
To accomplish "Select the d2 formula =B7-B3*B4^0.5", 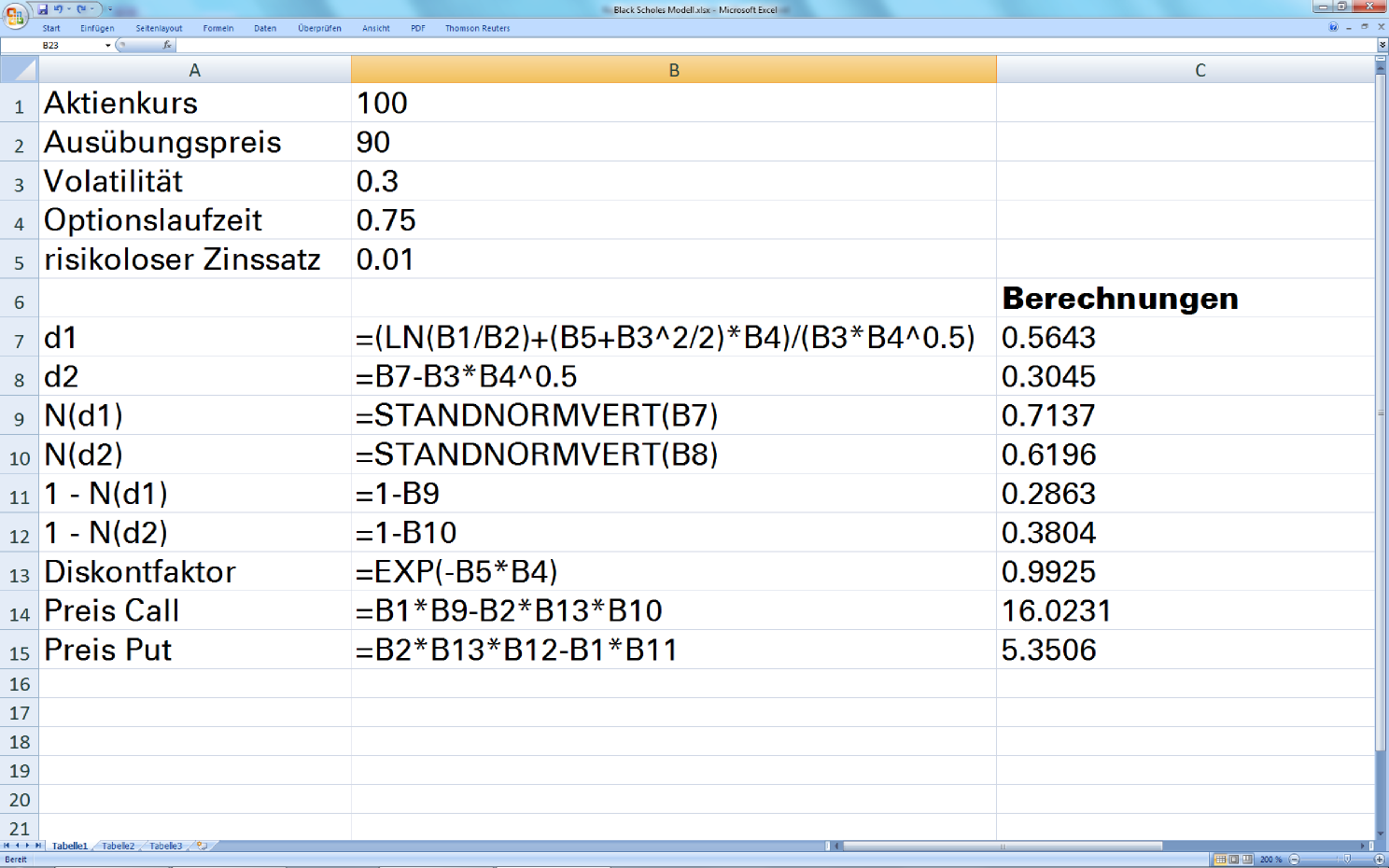I will tap(674, 376).
